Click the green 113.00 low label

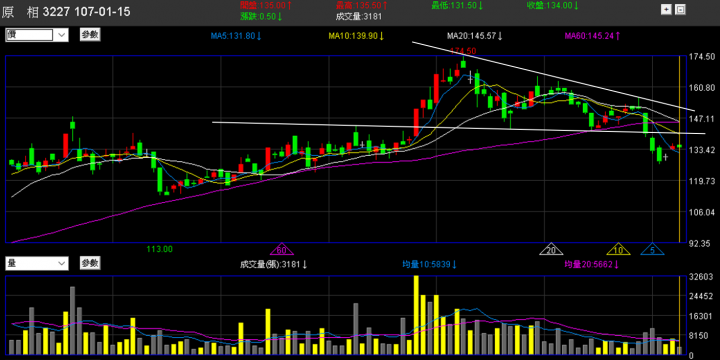click(160, 249)
